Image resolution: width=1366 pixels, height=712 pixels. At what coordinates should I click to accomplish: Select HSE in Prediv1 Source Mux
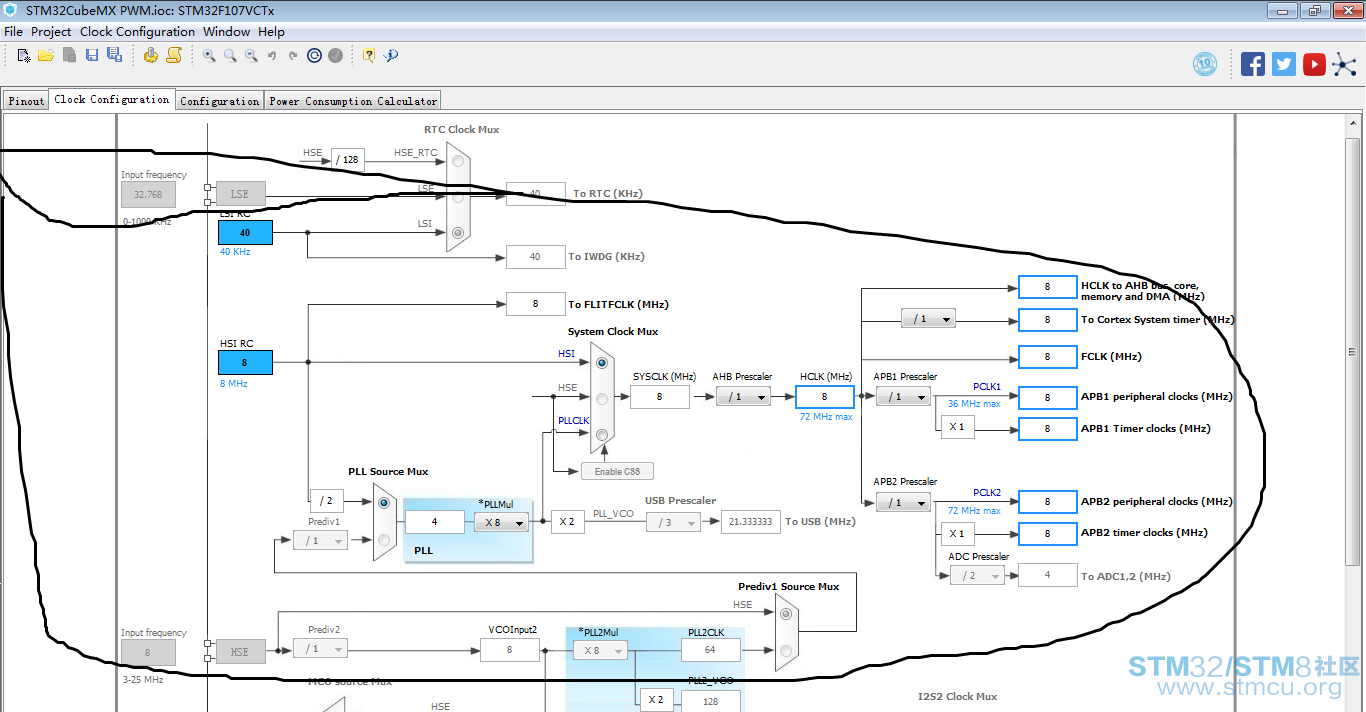pos(786,613)
